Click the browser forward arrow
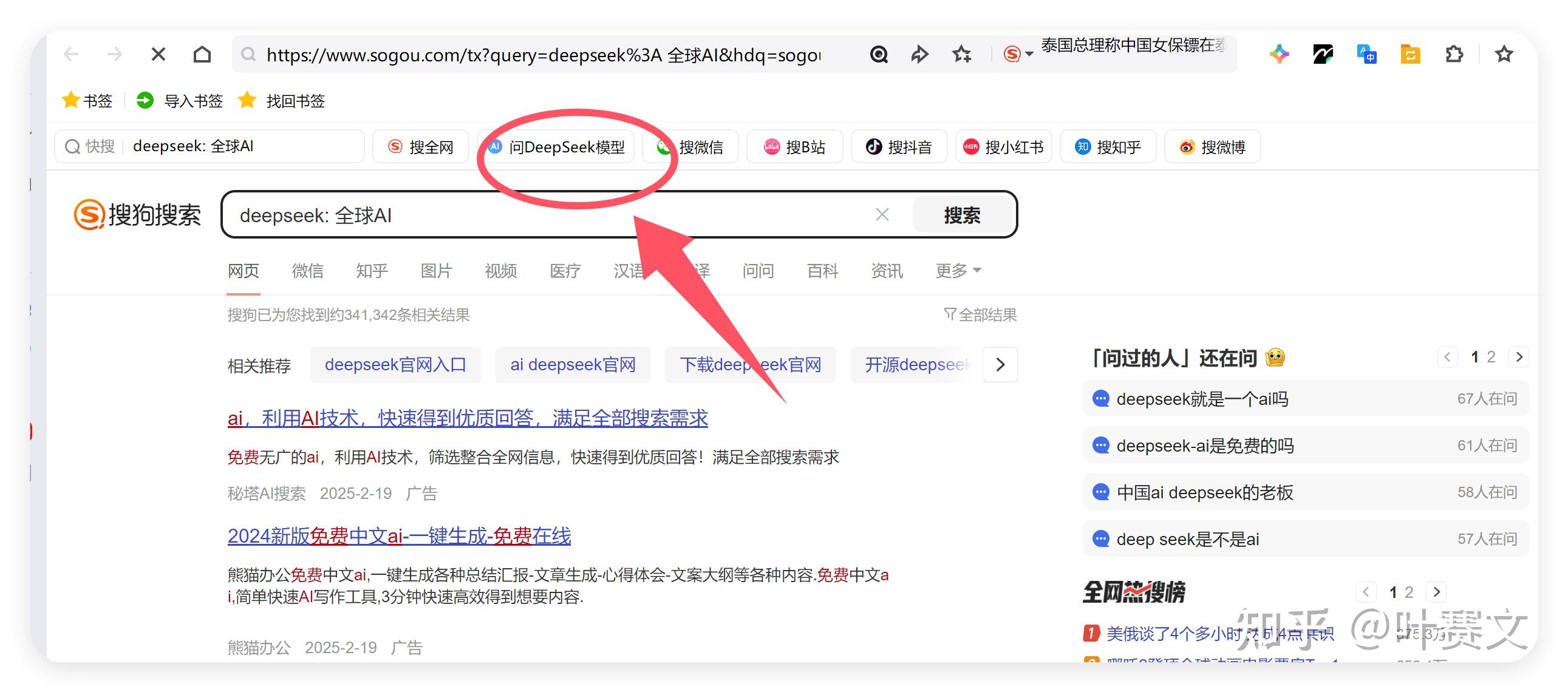 114,55
